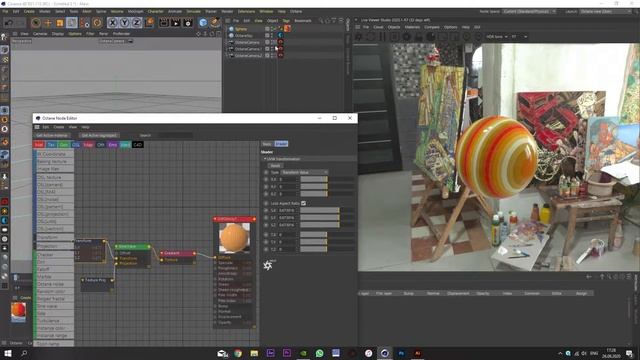The image size is (640, 360).
Task: Open the Object Manager Tags menu
Action: click(286, 20)
